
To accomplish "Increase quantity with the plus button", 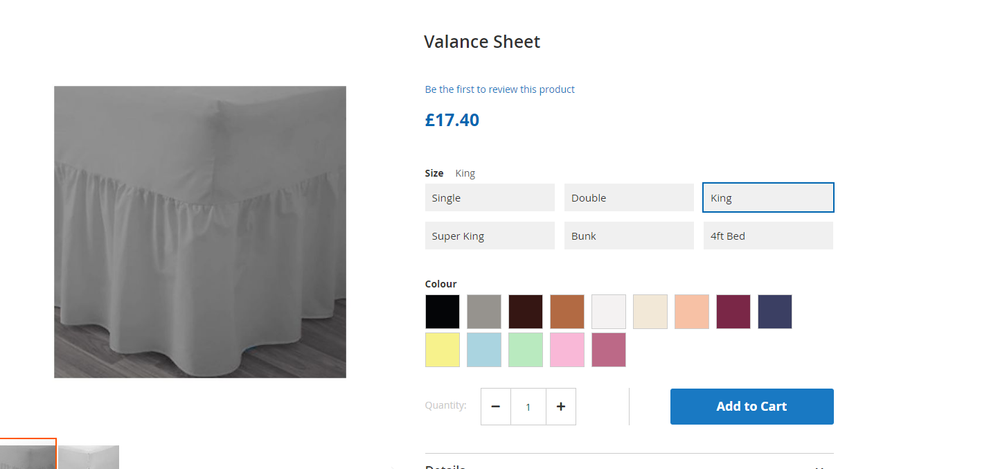I will click(x=561, y=407).
